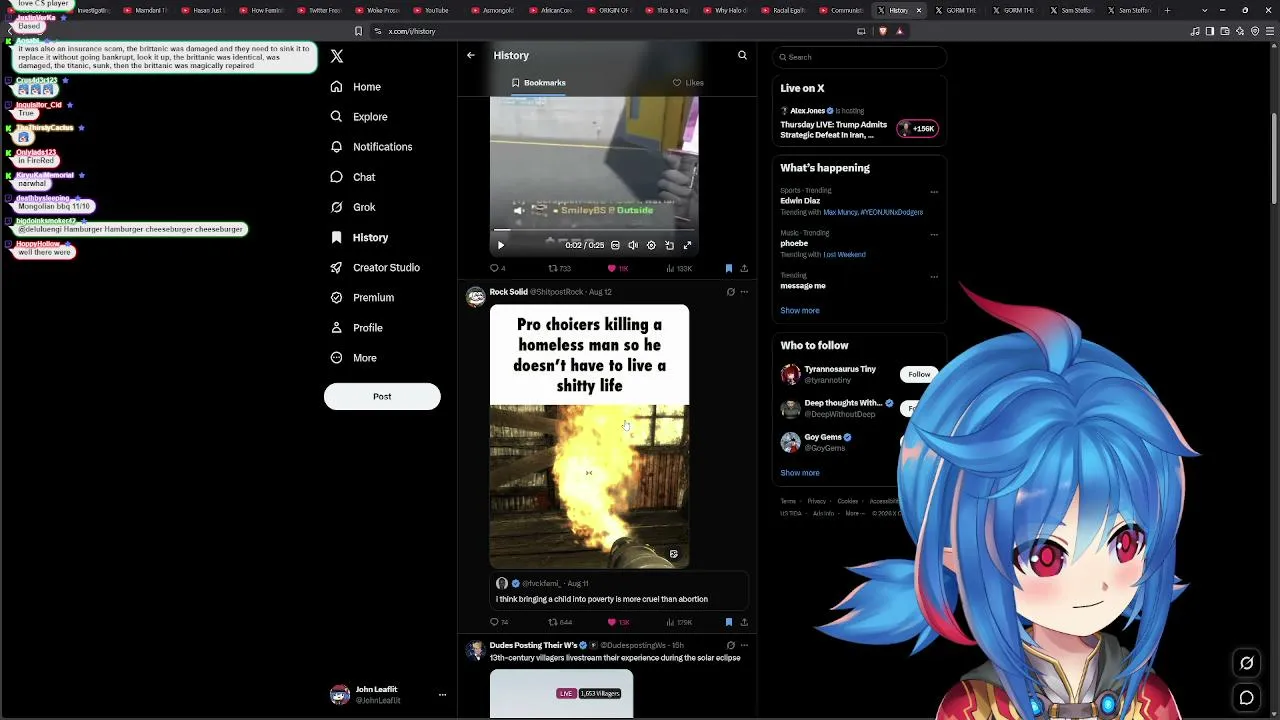
Task: Open more menu on Dudes Posting Their W's post
Action: pyautogui.click(x=744, y=646)
